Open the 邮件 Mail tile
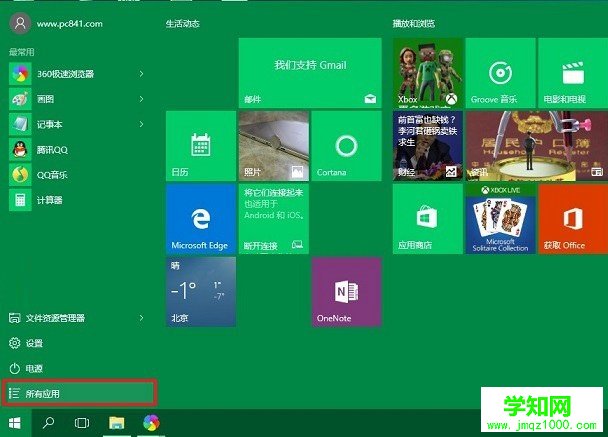The image size is (608, 437). coord(310,73)
